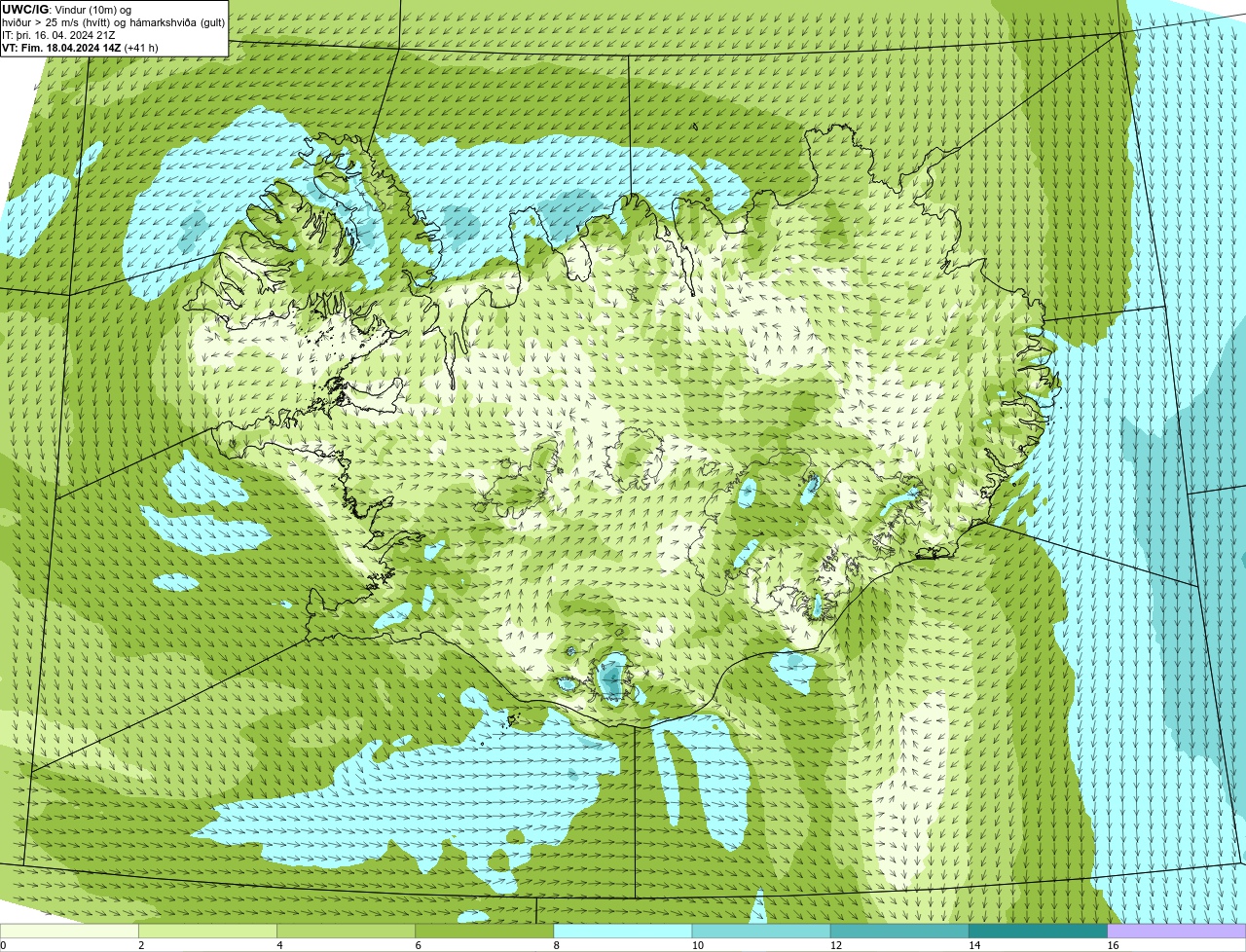Choose the 12–14 m/s teal legend swatch
This screenshot has width=1246, height=952.
pyautogui.click(x=899, y=931)
